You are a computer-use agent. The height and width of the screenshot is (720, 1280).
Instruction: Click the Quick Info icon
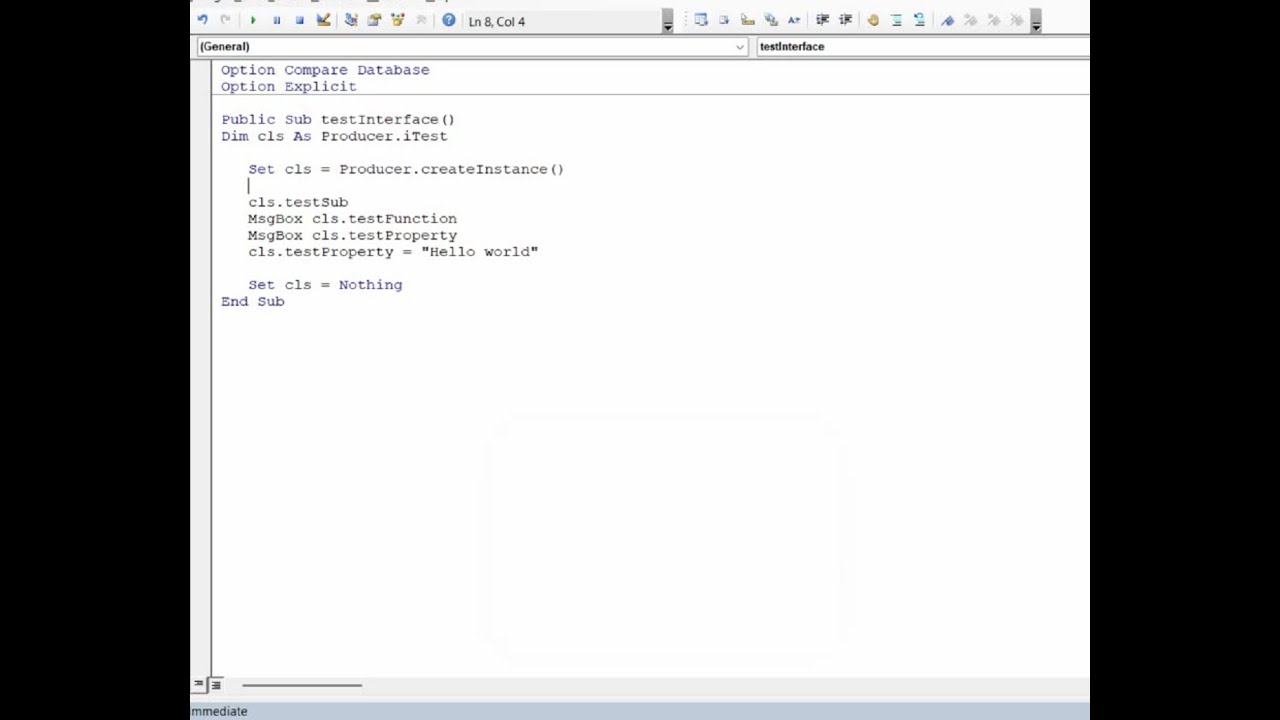point(747,20)
